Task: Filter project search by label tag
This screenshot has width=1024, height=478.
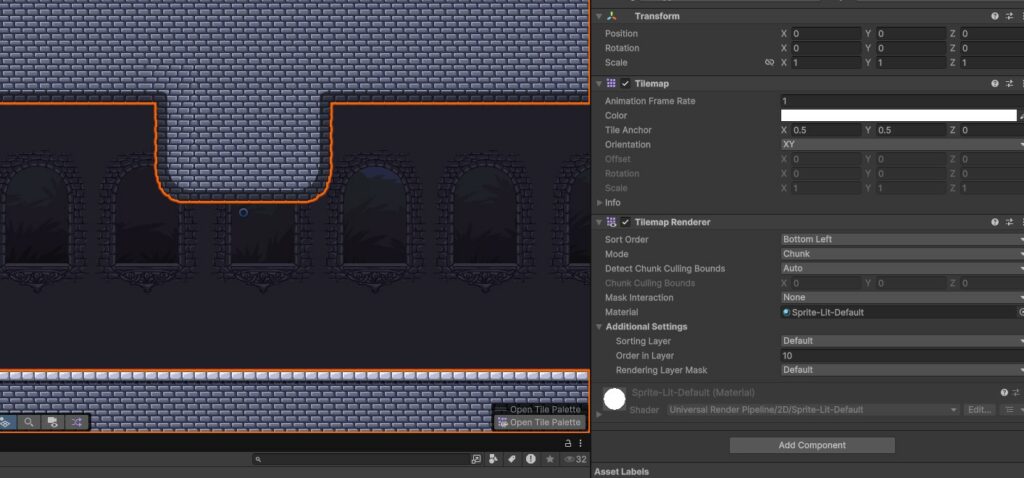Action: point(512,459)
